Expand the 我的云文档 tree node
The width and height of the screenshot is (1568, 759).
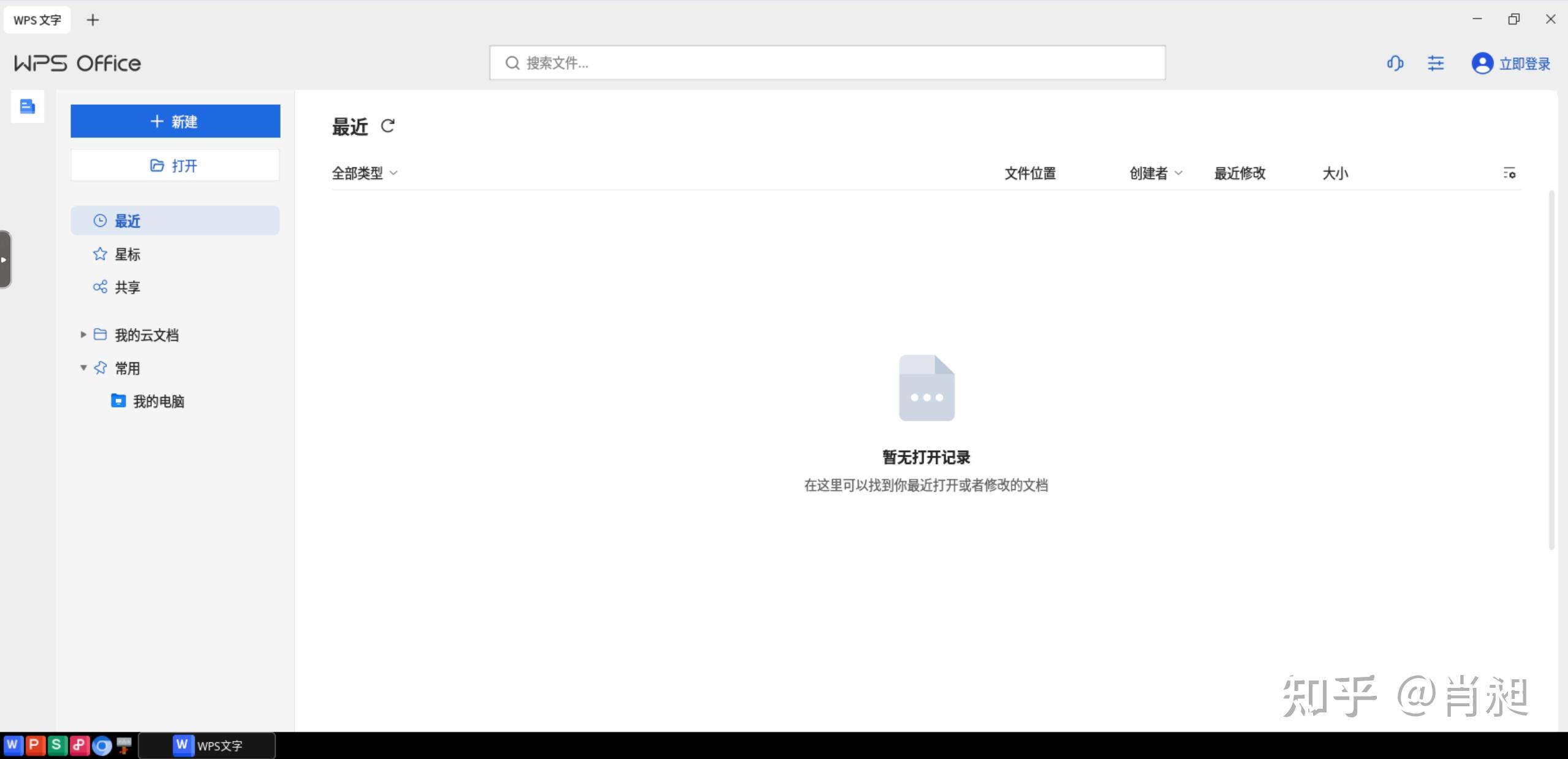83,335
